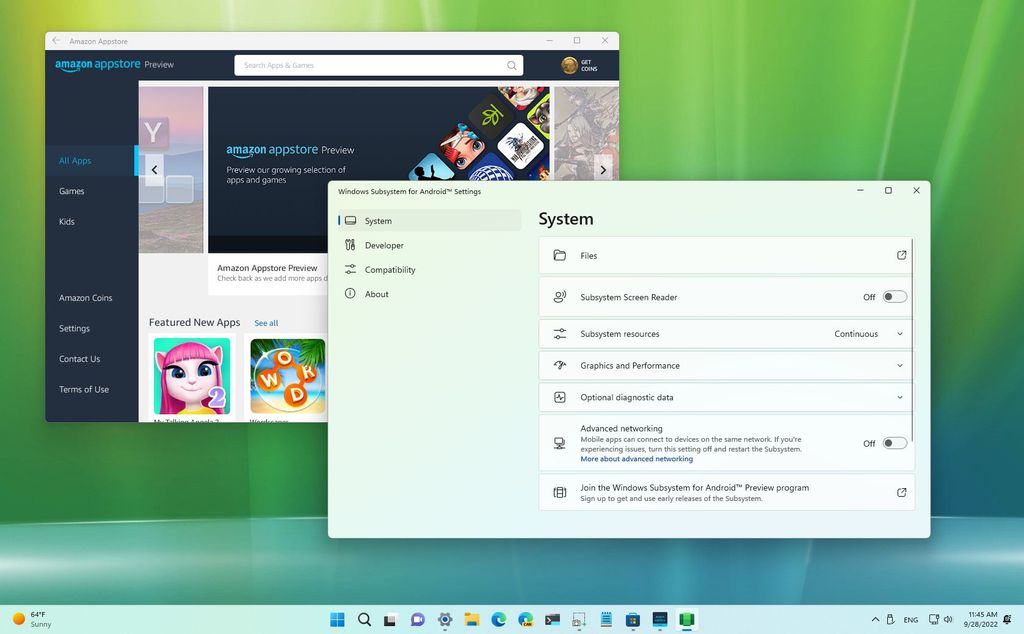Click the About info icon in the sidebar
The height and width of the screenshot is (634, 1024).
[349, 293]
